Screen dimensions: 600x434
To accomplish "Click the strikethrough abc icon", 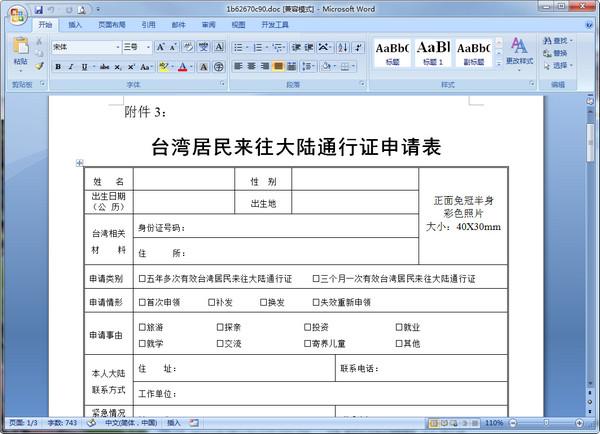I will tap(104, 67).
